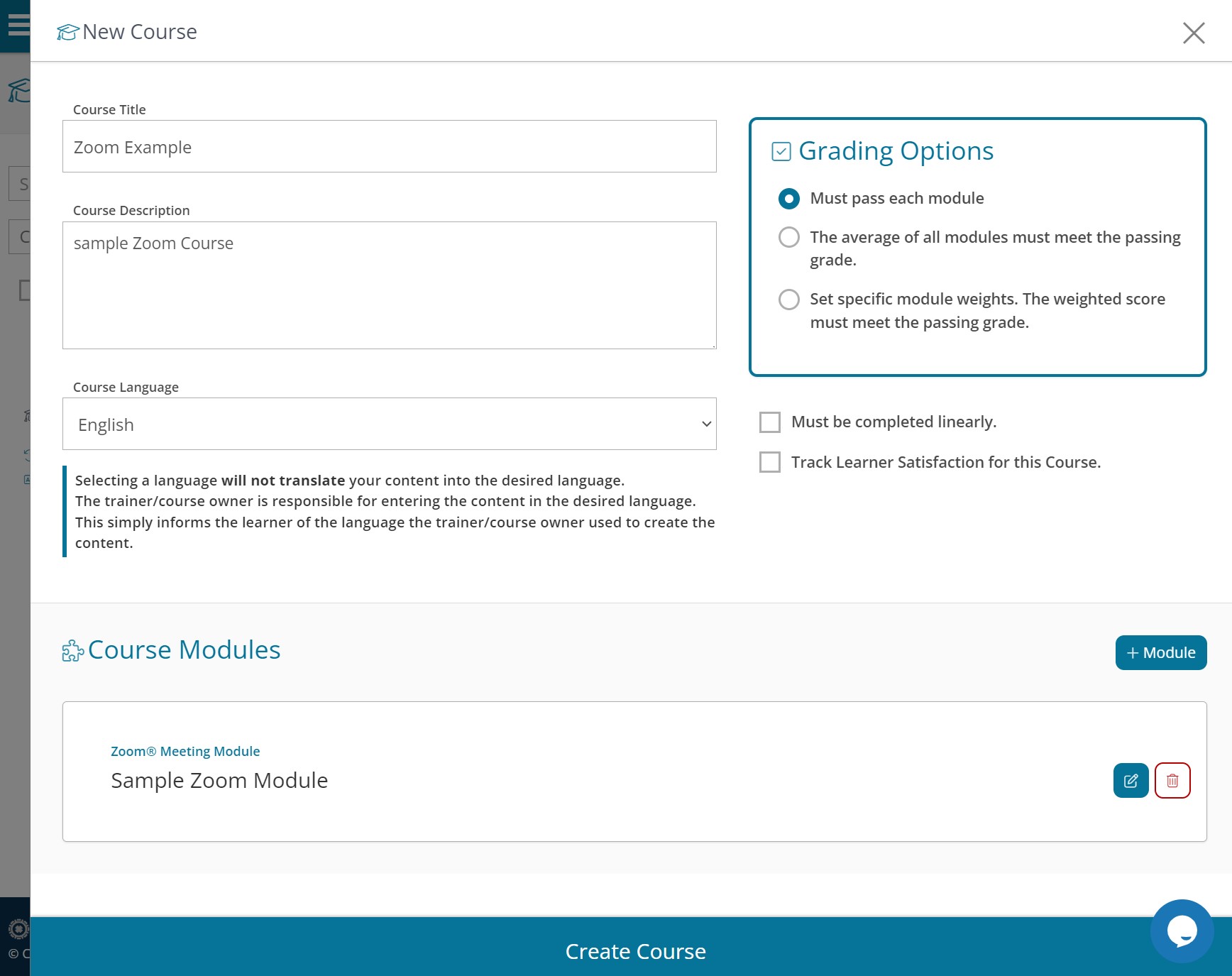
Task: Click the graduation cap icon beside New Course
Action: pyautogui.click(x=67, y=33)
